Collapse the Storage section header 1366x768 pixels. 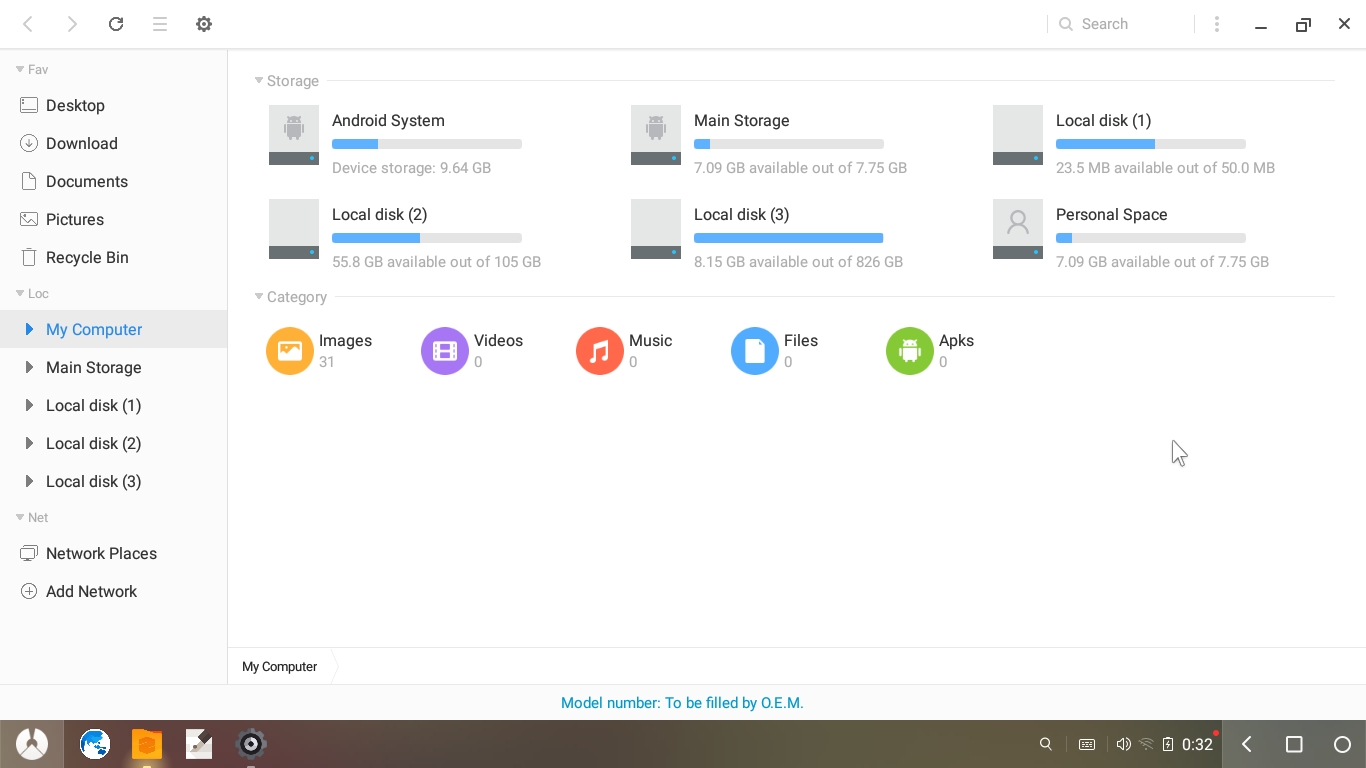pyautogui.click(x=259, y=81)
